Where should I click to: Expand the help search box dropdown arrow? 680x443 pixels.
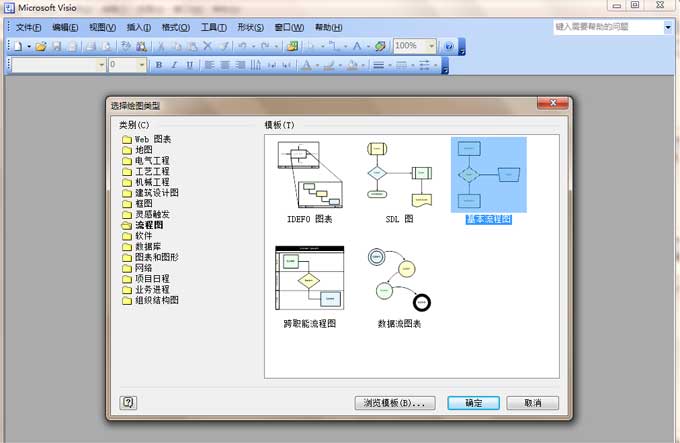pos(667,27)
